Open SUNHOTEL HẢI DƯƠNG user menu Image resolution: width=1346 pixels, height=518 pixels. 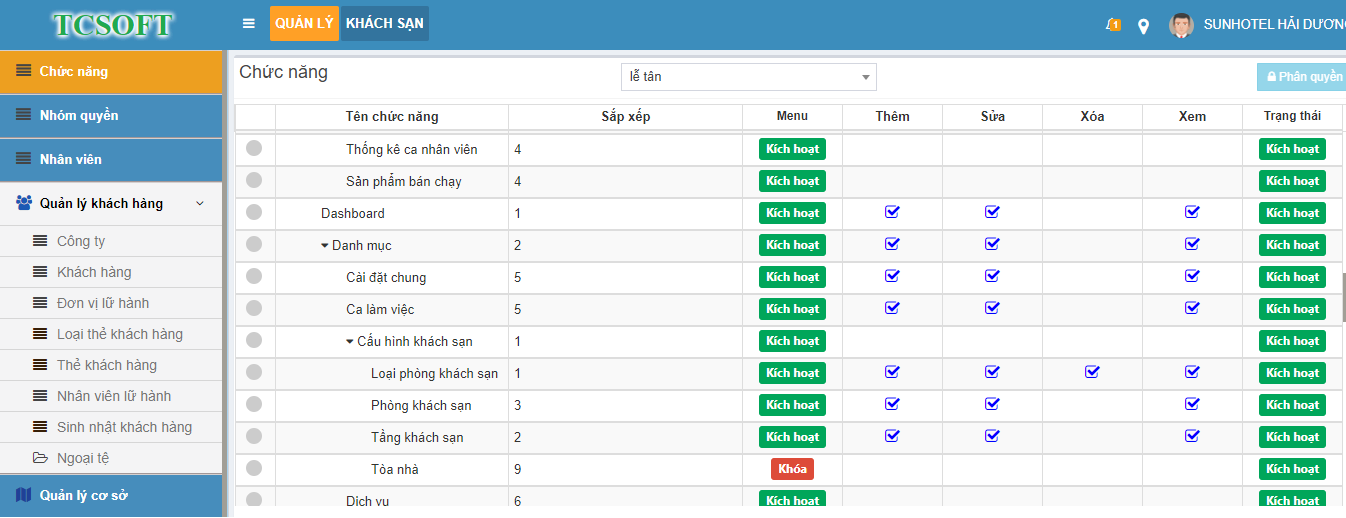pos(1274,25)
